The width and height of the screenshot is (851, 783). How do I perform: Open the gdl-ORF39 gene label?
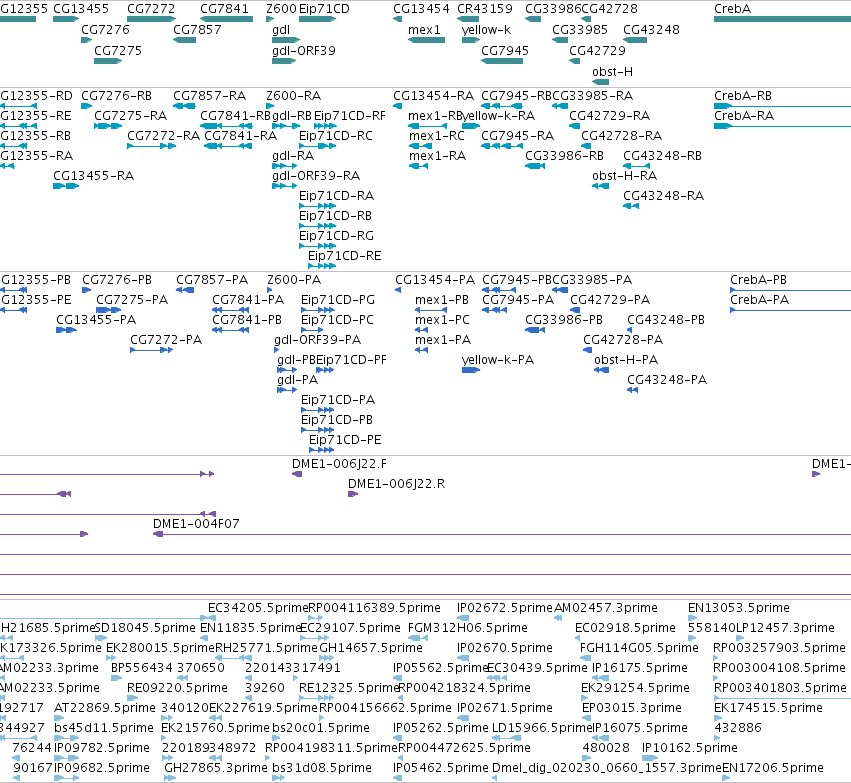pyautogui.click(x=303, y=50)
